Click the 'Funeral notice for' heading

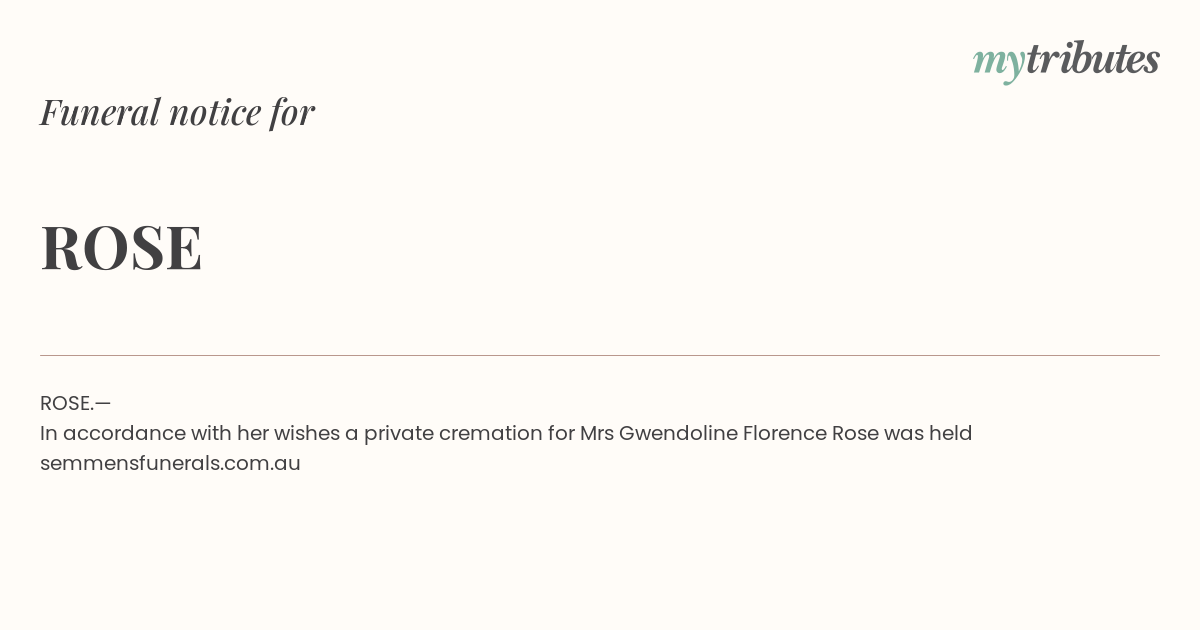tap(177, 111)
